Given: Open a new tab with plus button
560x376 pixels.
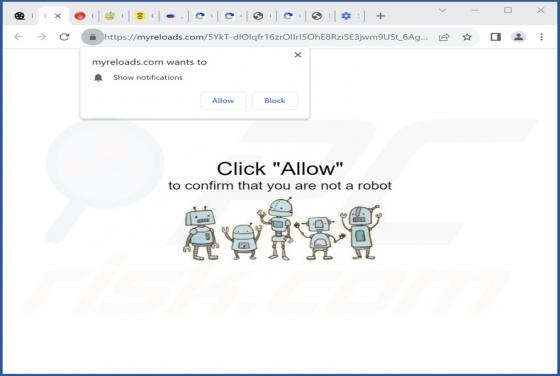Looking at the screenshot, I should click(380, 16).
